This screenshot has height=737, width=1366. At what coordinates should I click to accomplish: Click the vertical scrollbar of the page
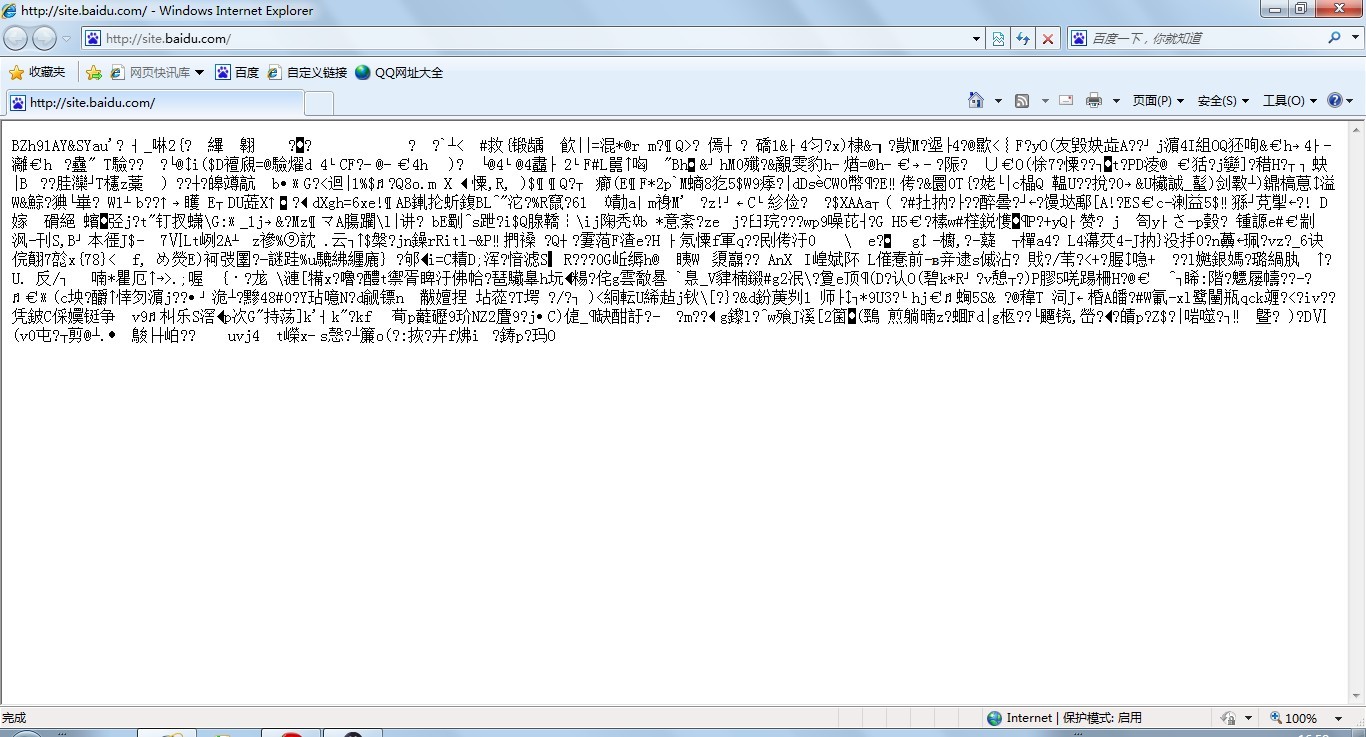[1357, 413]
